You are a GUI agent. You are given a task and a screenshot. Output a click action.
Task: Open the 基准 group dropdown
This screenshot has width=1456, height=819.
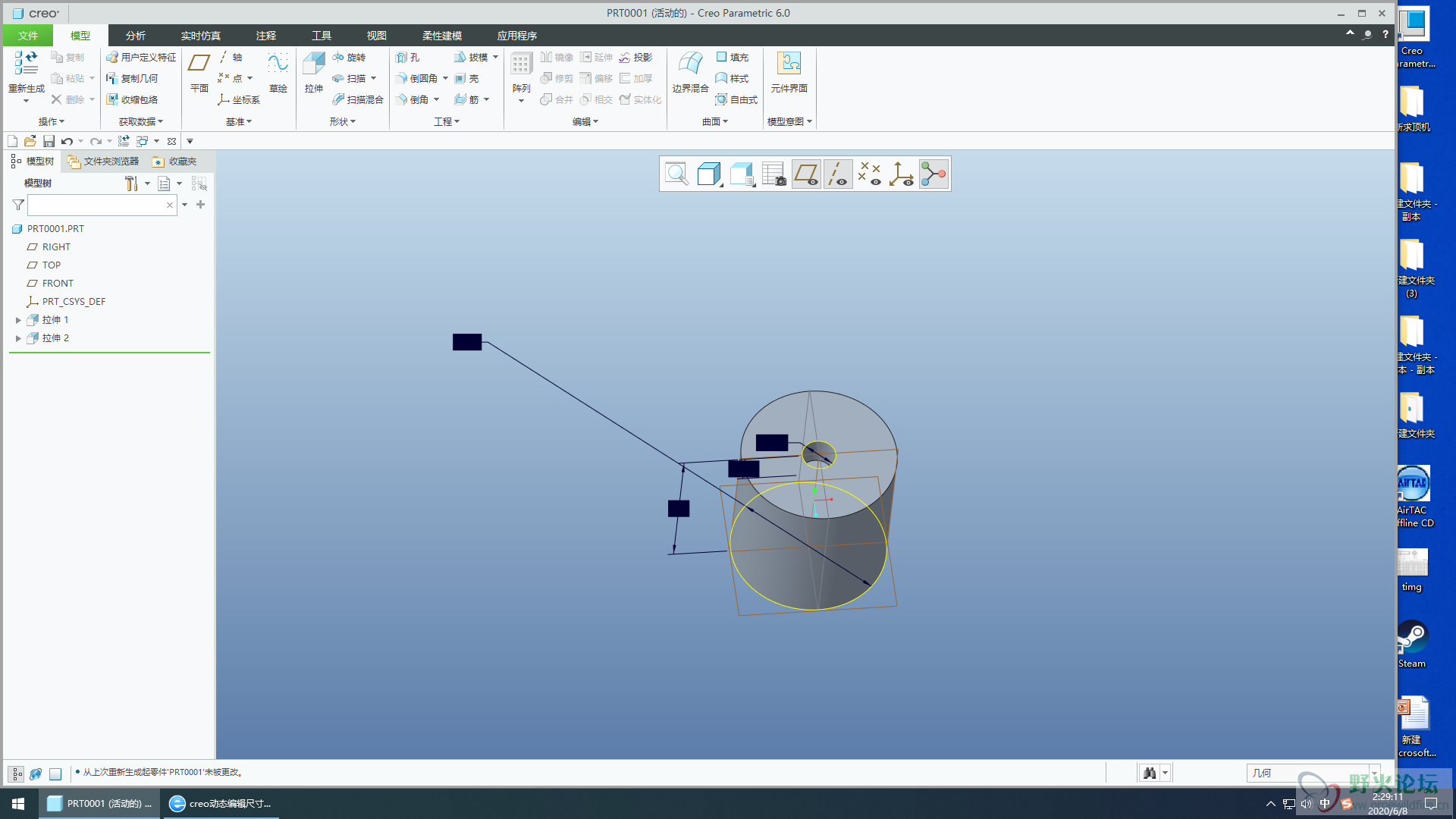coord(238,121)
